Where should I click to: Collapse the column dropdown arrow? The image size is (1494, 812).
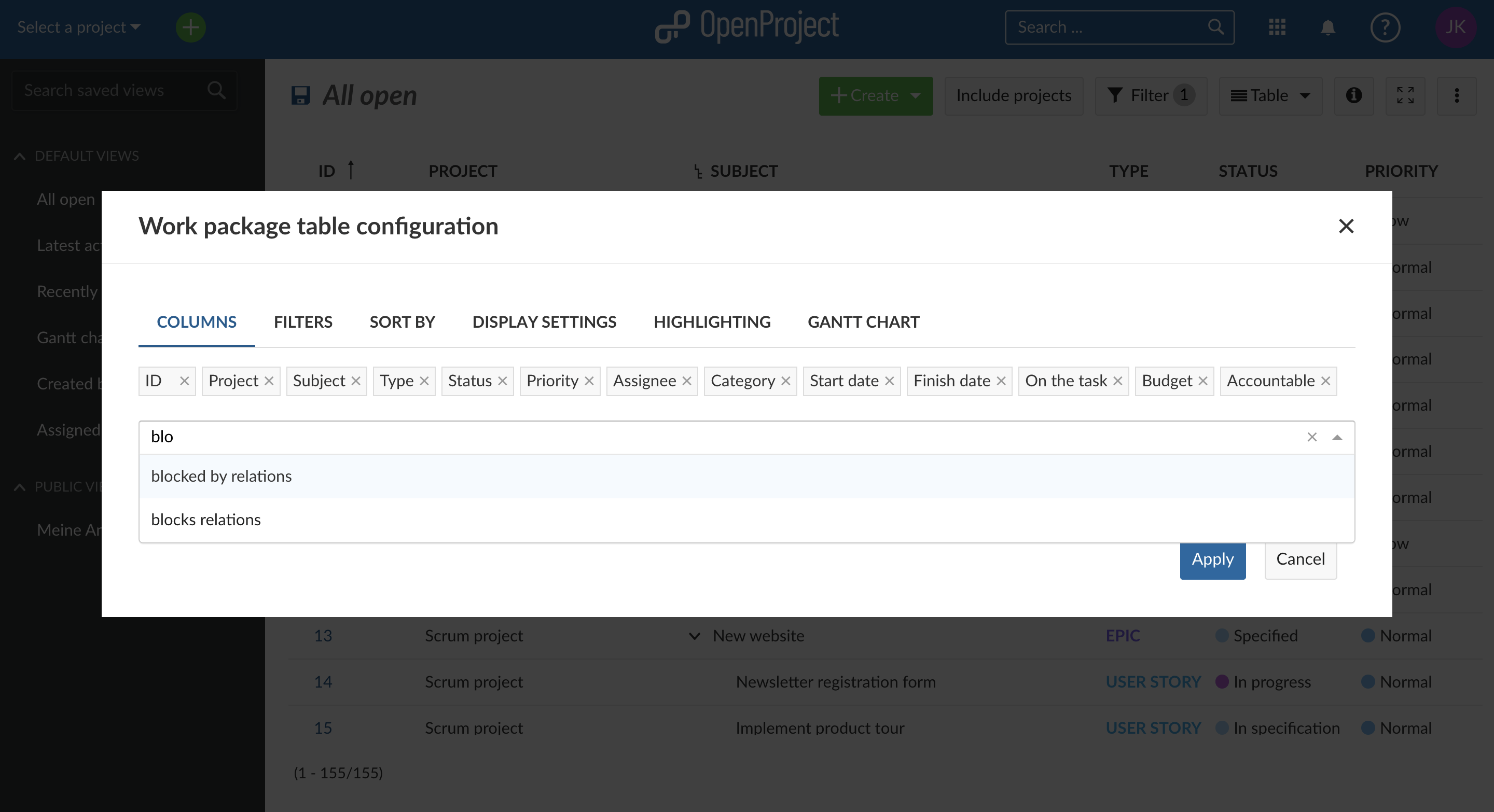[1337, 438]
